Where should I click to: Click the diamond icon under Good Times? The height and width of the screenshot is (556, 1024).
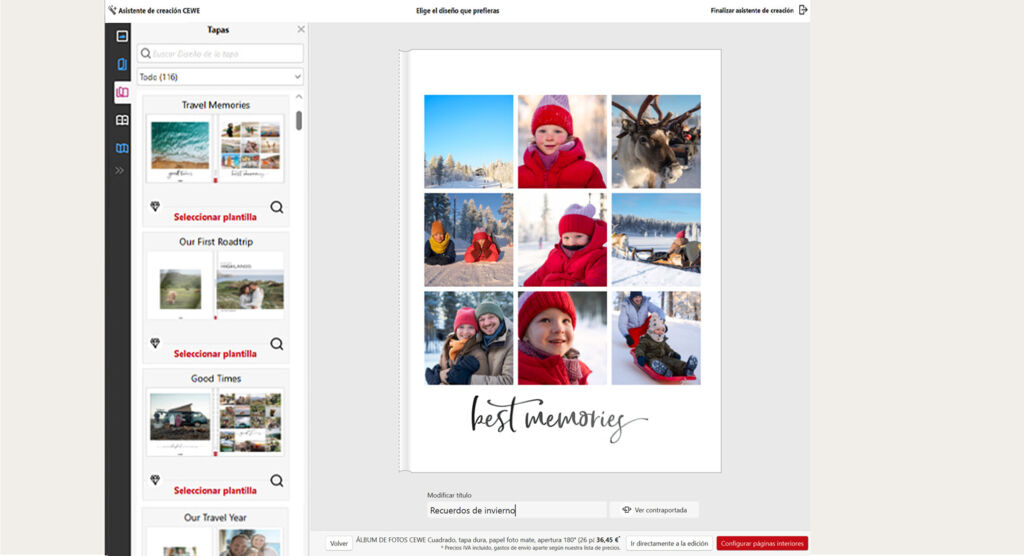click(x=155, y=480)
